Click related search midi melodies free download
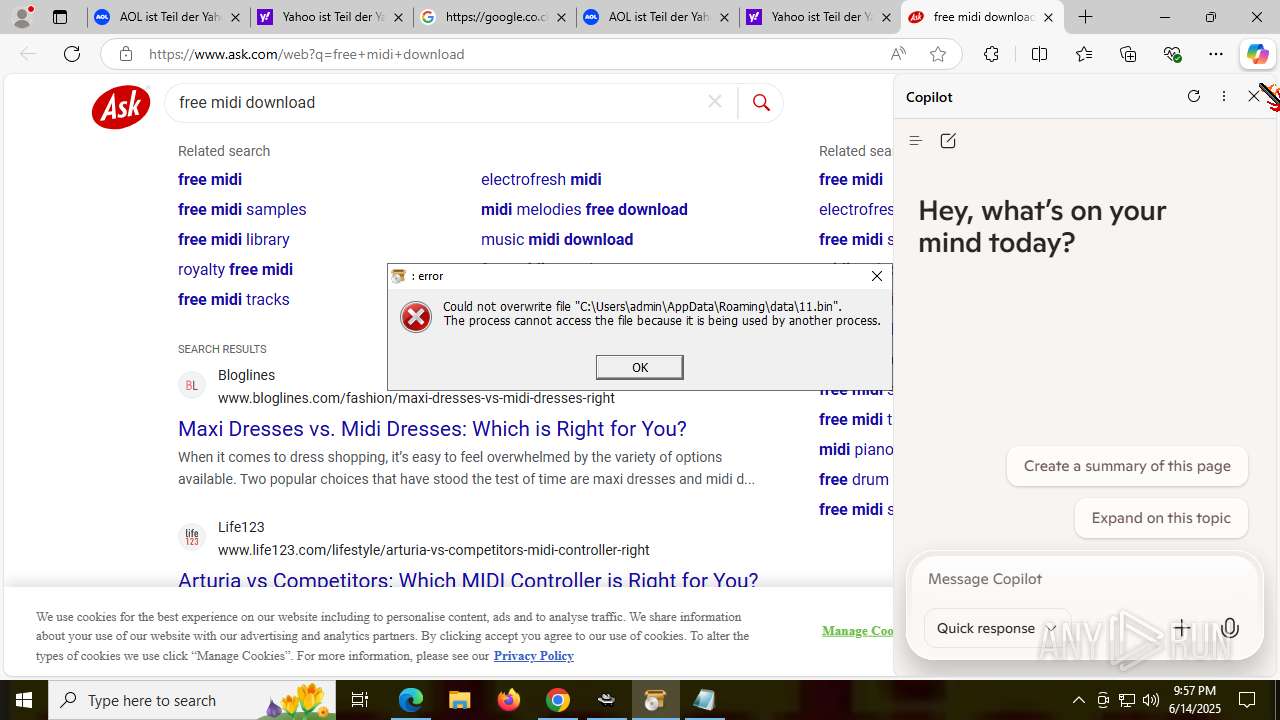Viewport: 1280px width, 720px height. point(584,209)
